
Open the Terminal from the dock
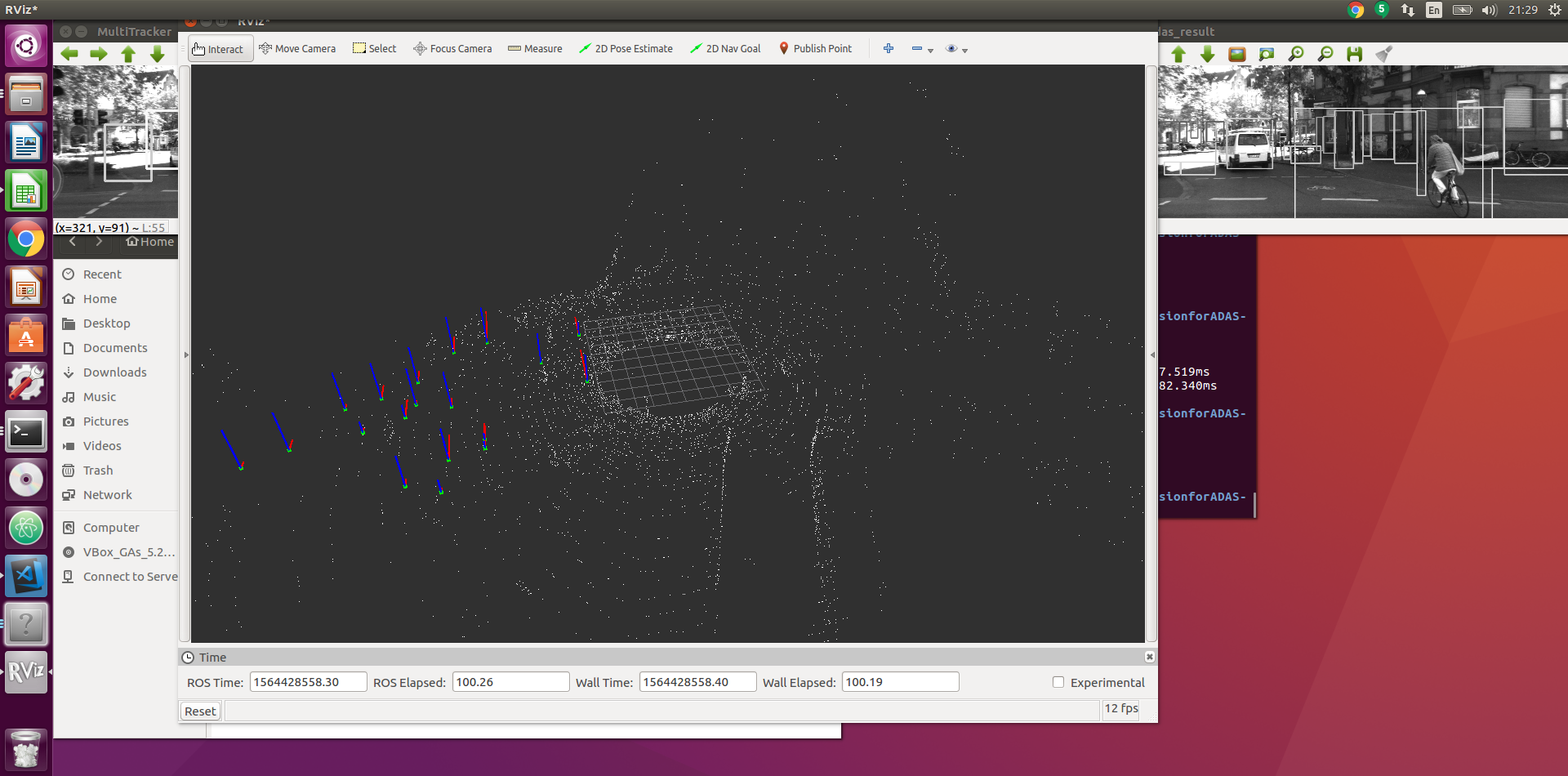(26, 432)
